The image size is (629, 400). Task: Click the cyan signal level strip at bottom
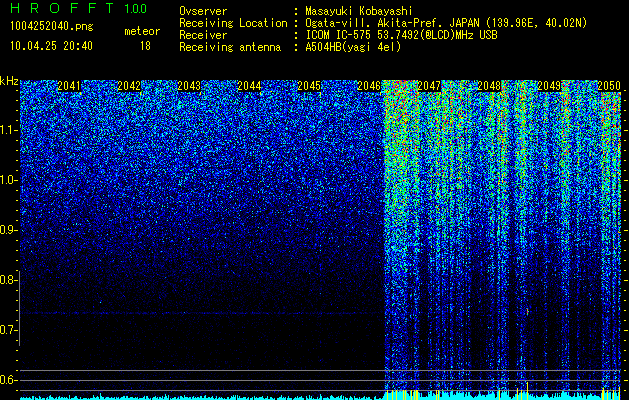(321, 397)
